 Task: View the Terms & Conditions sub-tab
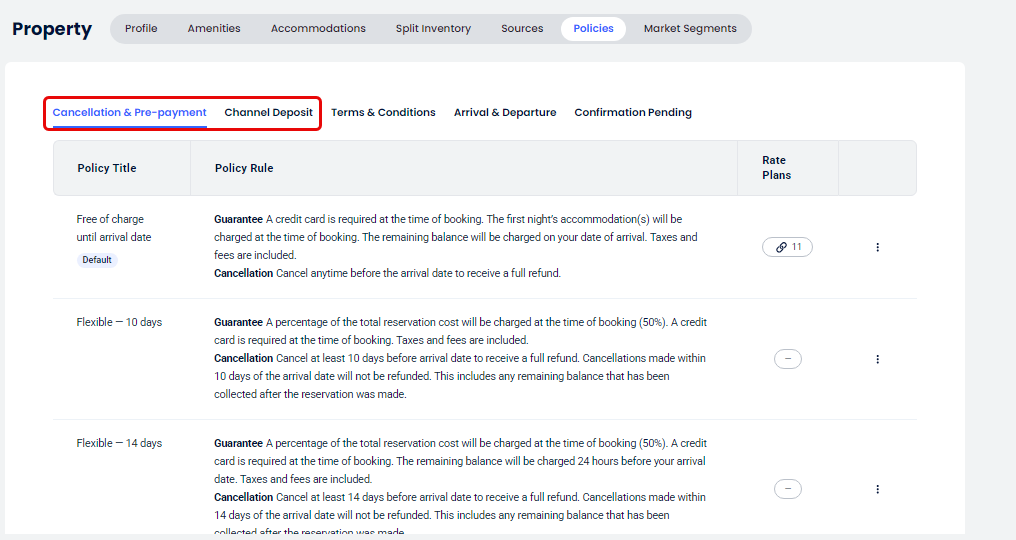383,113
